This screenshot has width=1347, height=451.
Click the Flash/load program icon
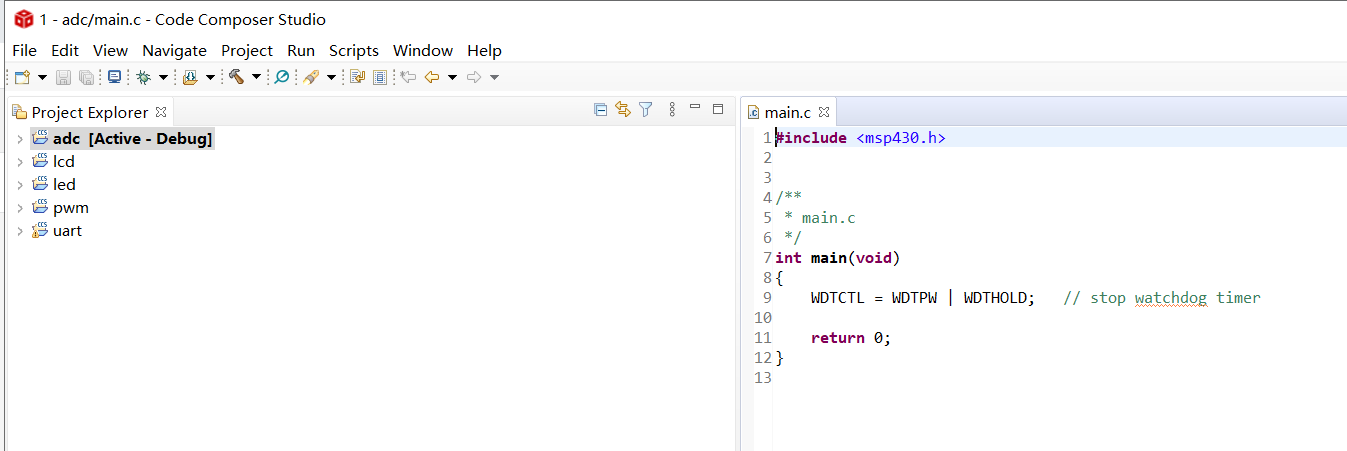coord(190,77)
